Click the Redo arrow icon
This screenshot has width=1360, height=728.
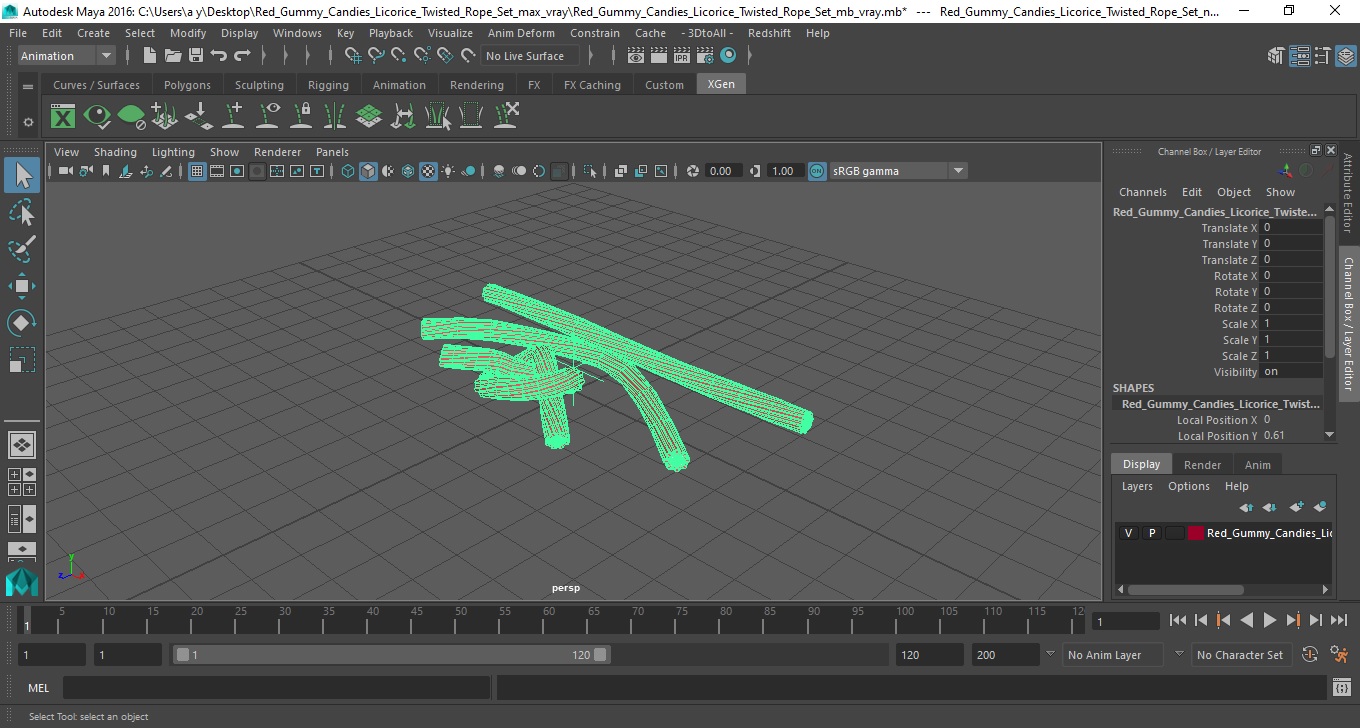click(x=242, y=56)
